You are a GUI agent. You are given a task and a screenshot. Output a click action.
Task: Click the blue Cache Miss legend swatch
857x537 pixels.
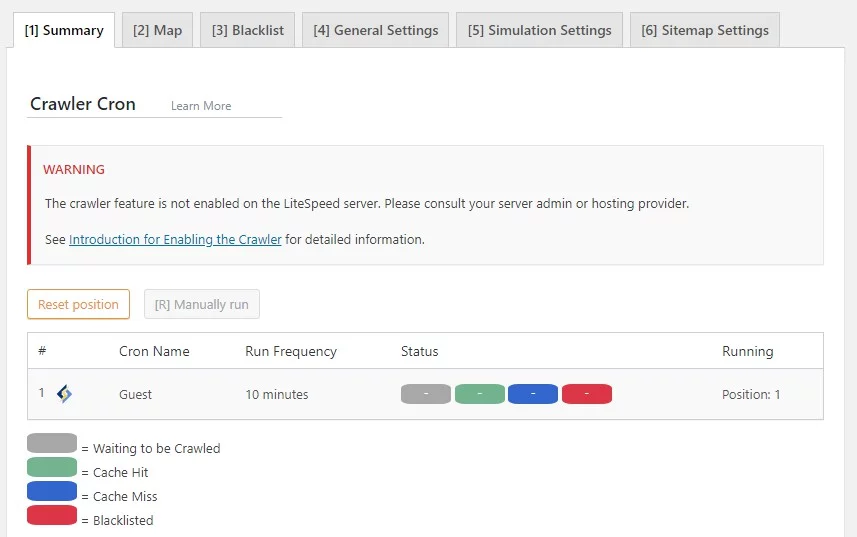click(52, 491)
